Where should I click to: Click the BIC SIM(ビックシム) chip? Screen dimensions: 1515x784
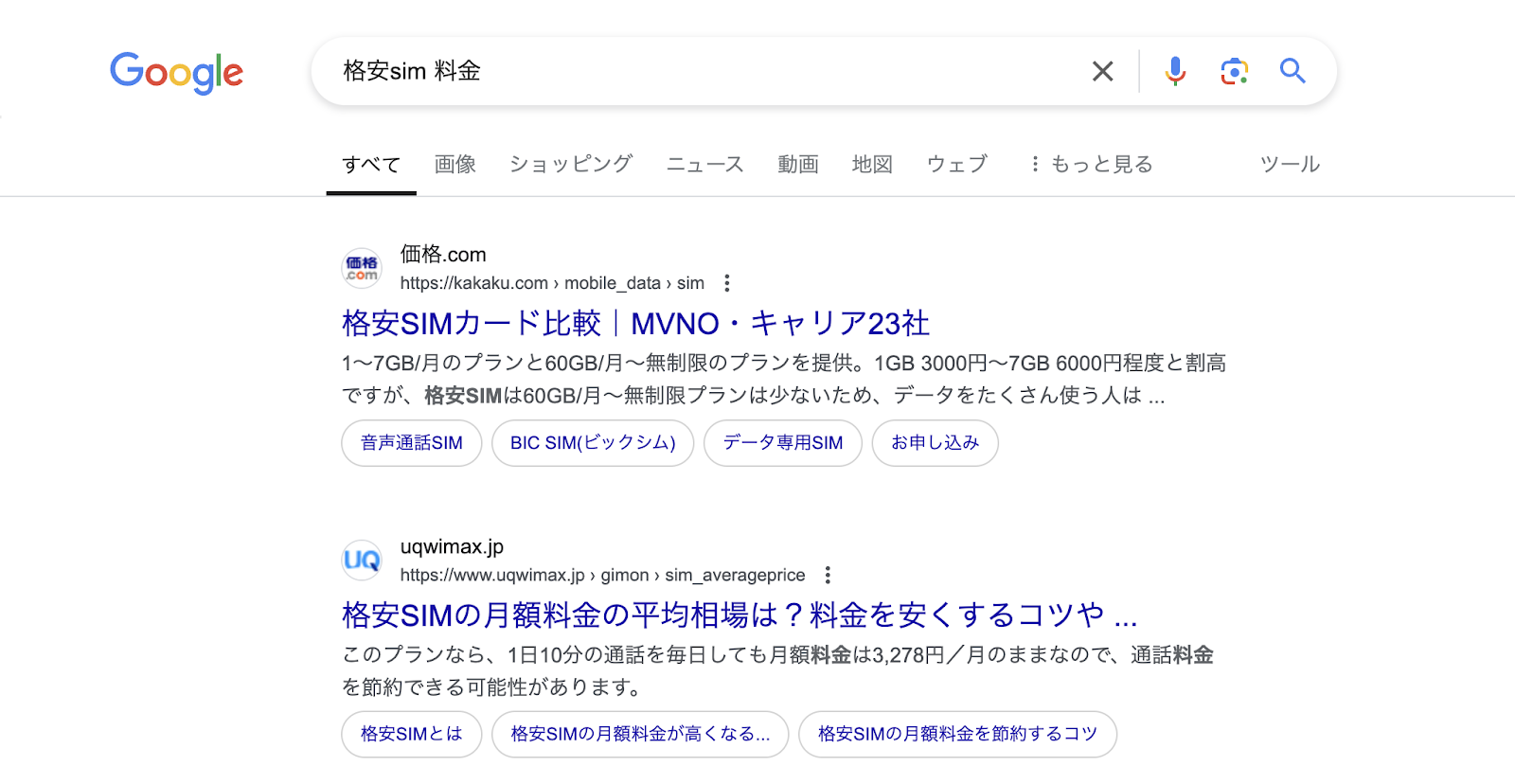point(593,443)
